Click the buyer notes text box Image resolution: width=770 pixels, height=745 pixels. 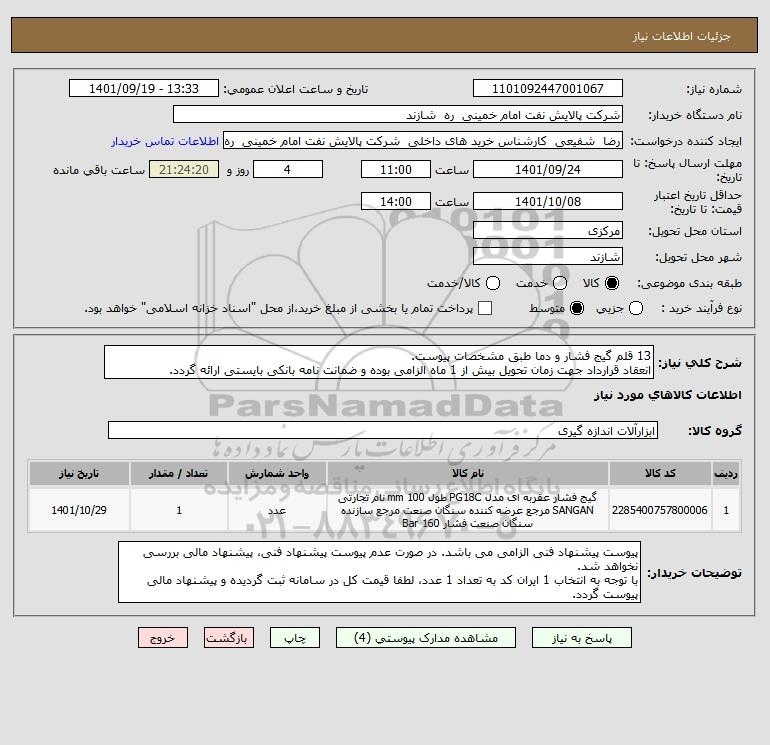tap(379, 572)
